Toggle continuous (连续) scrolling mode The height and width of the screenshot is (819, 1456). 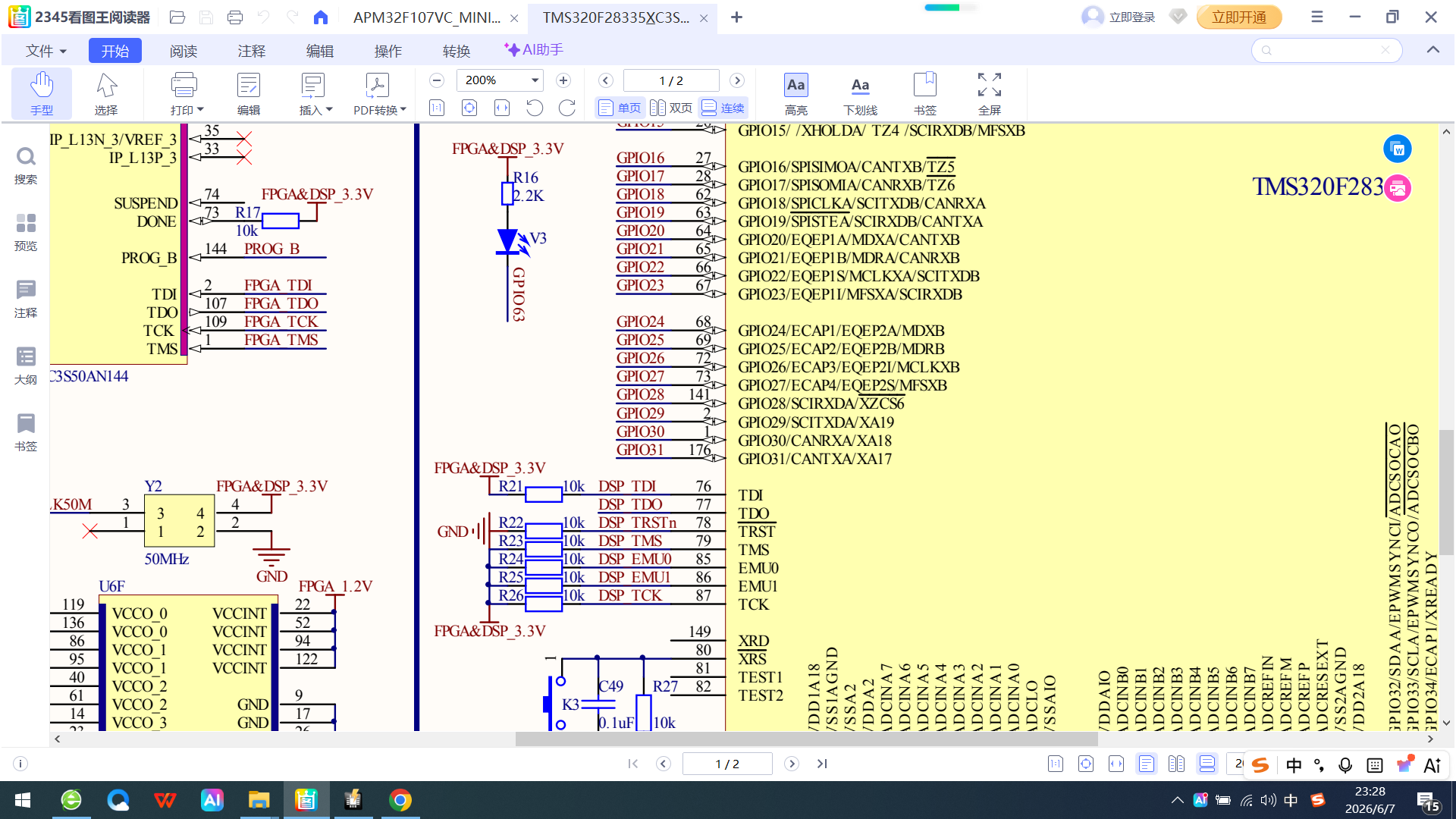[723, 108]
